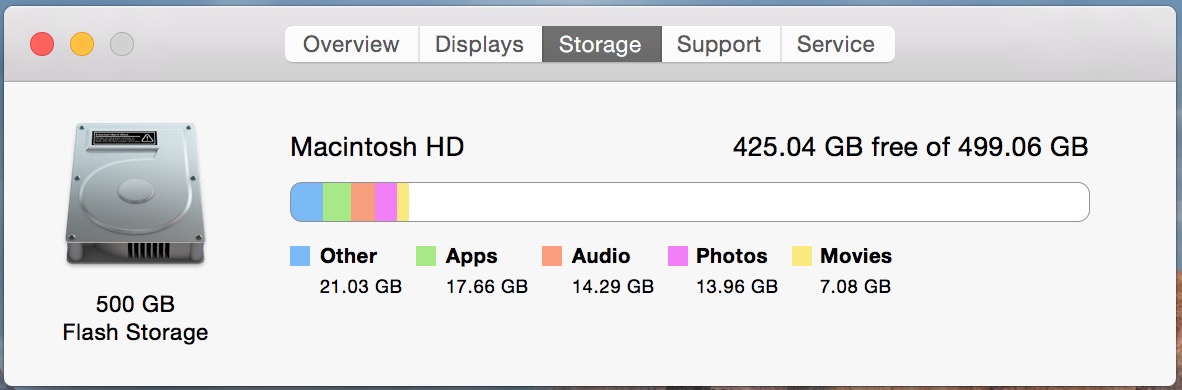Click the 425.04 GB free of 499.06 GB text
Screen dimensions: 1182x390
coord(911,147)
